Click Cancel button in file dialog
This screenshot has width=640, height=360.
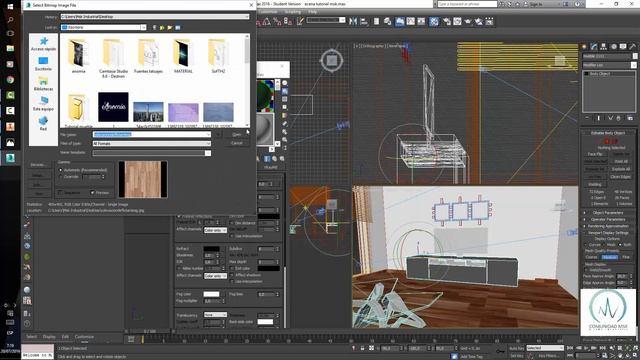point(236,143)
